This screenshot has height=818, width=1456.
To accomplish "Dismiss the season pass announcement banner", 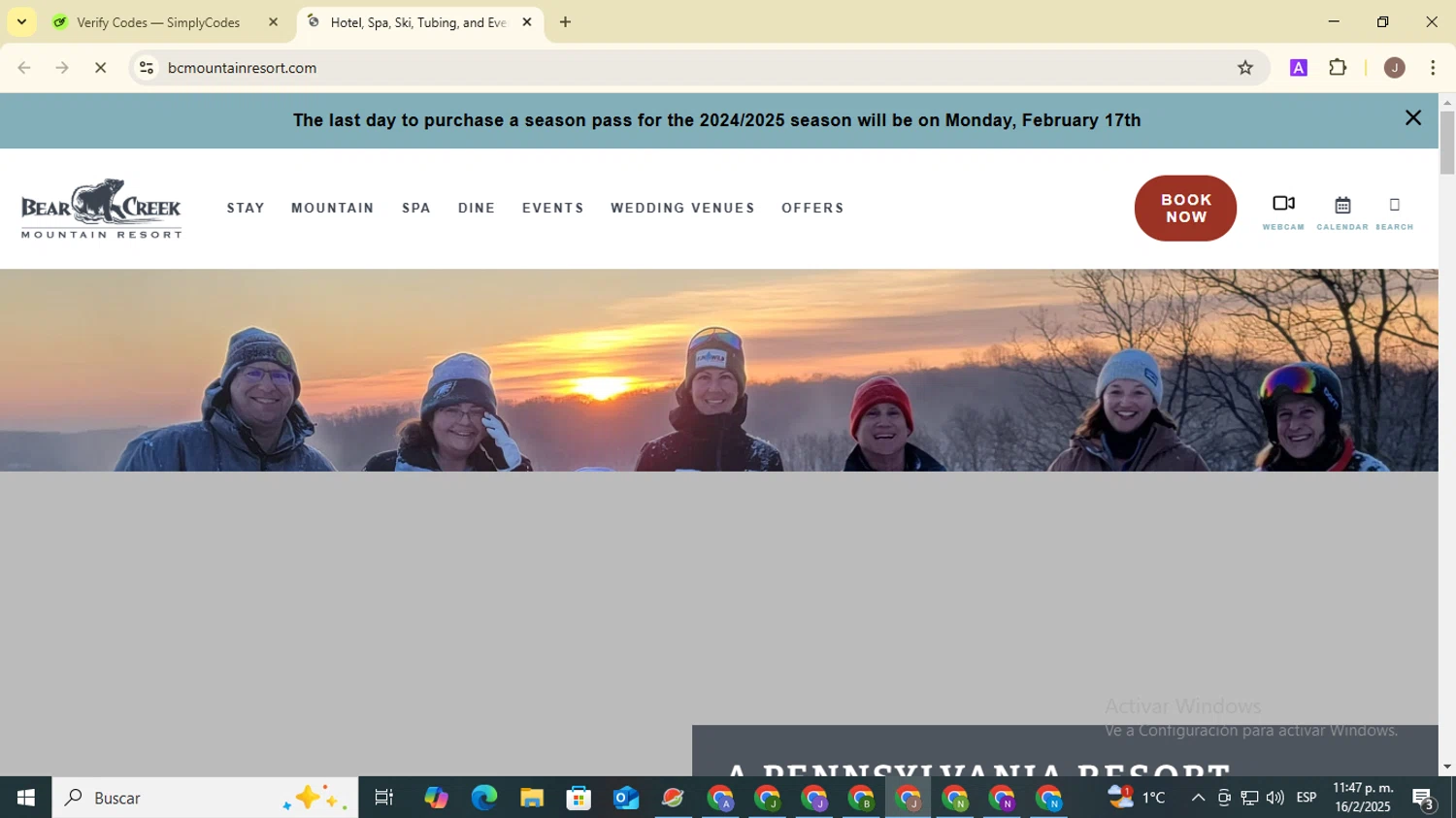I will click(x=1413, y=118).
